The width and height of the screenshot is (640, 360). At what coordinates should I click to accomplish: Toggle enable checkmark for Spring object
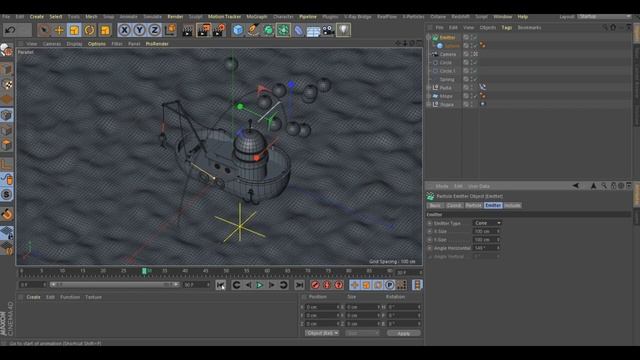click(475, 80)
